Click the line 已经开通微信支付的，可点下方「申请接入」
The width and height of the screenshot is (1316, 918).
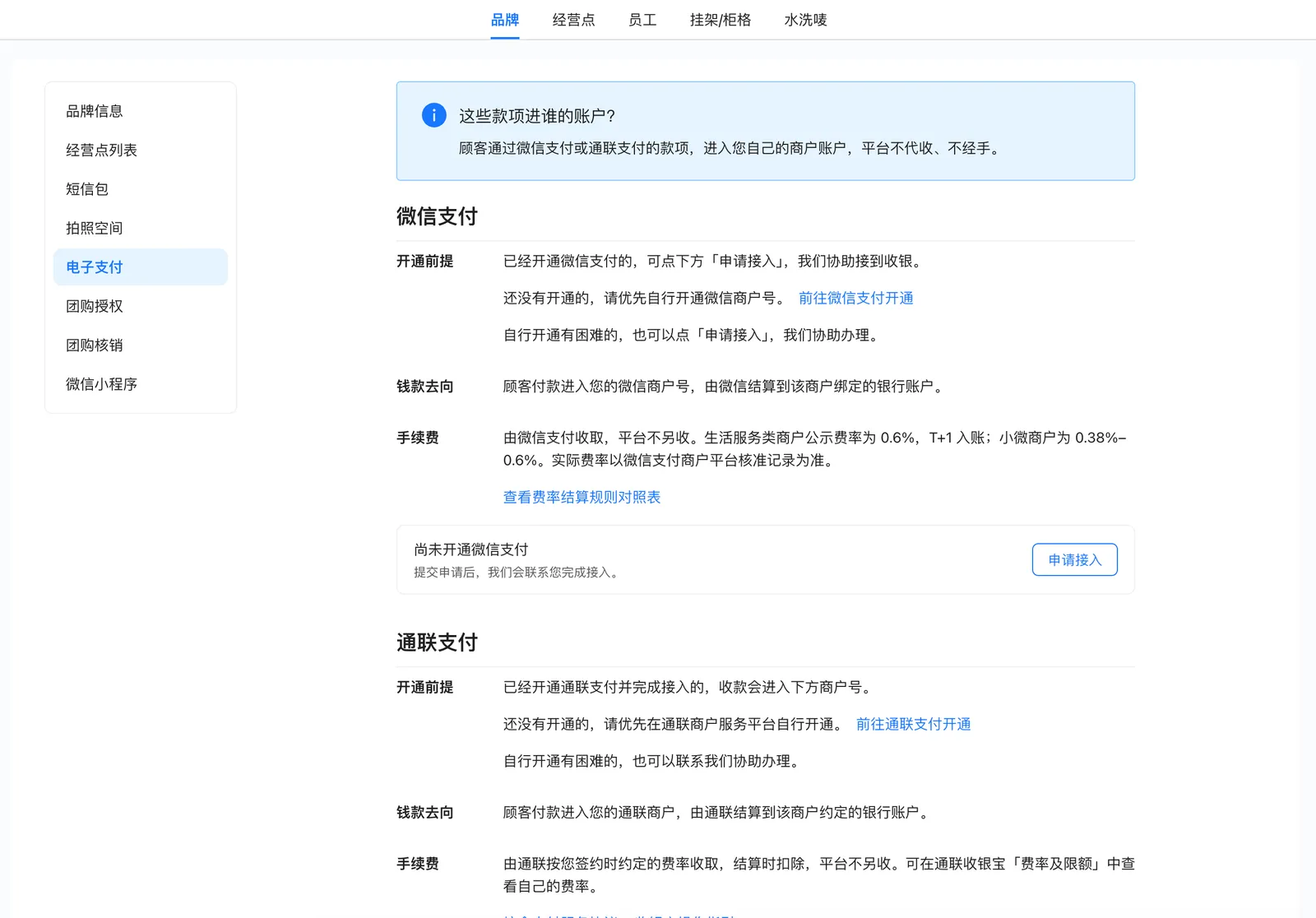coord(715,261)
